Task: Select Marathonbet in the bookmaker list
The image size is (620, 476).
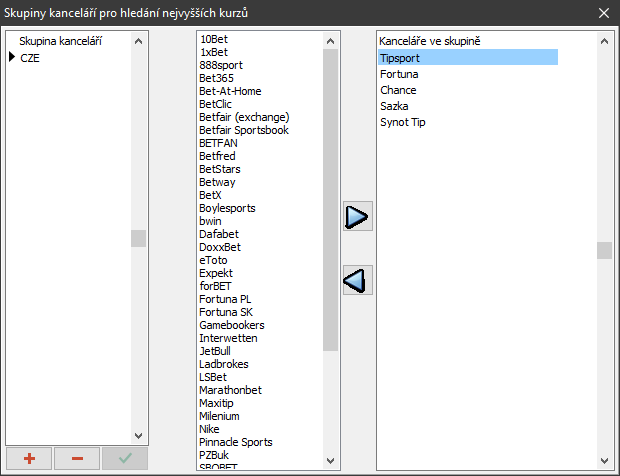Action: [x=231, y=390]
